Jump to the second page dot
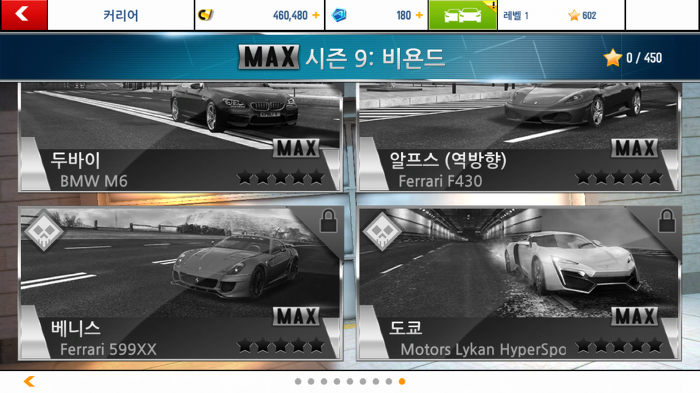This screenshot has height=393, width=700. tap(311, 381)
